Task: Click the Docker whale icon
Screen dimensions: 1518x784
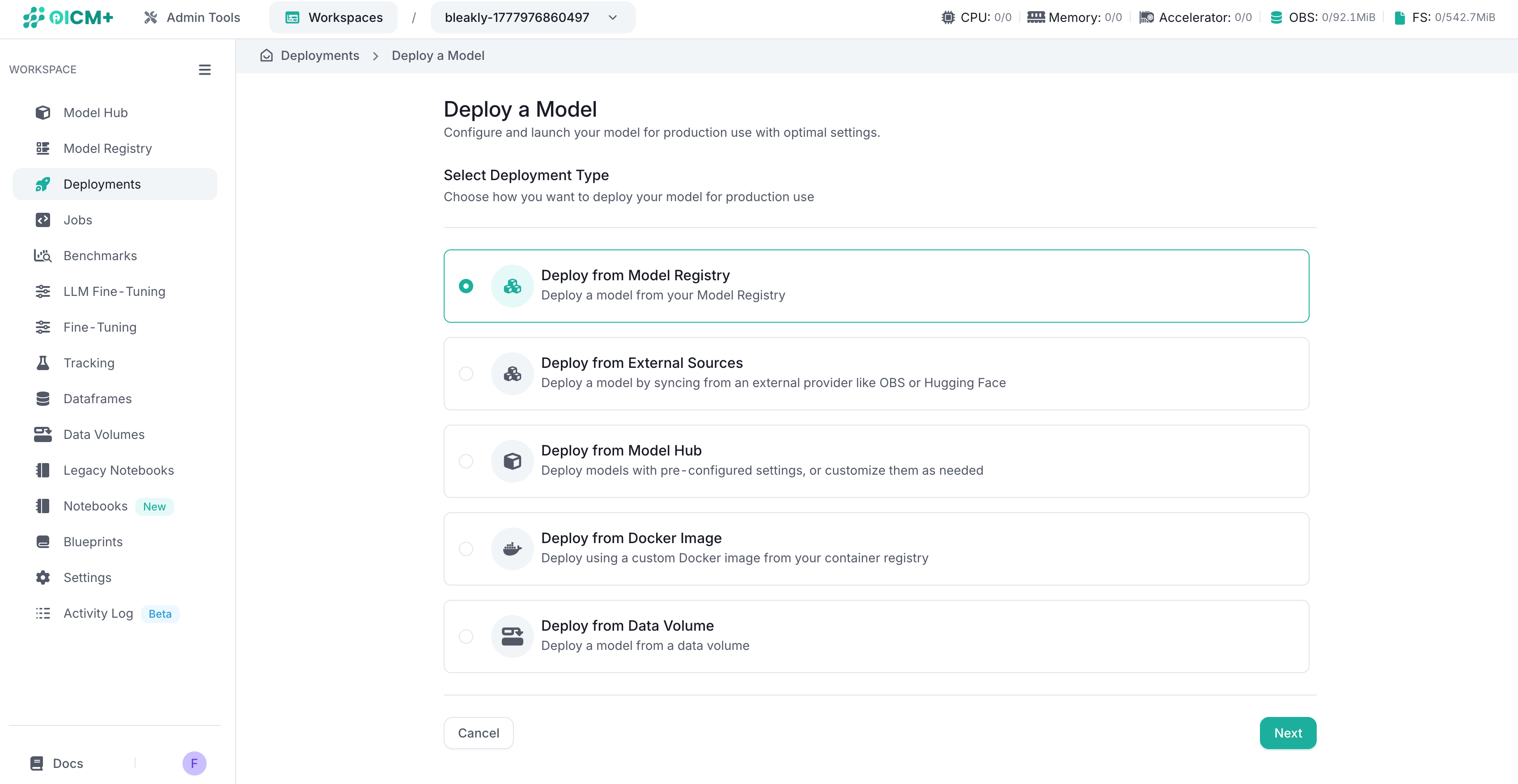Action: pyautogui.click(x=512, y=549)
